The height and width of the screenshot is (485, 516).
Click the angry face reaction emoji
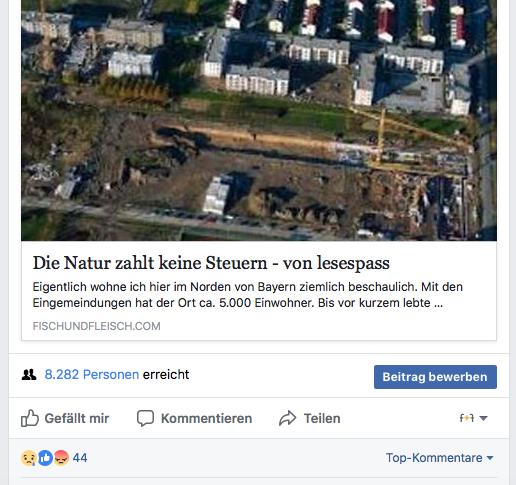61,458
